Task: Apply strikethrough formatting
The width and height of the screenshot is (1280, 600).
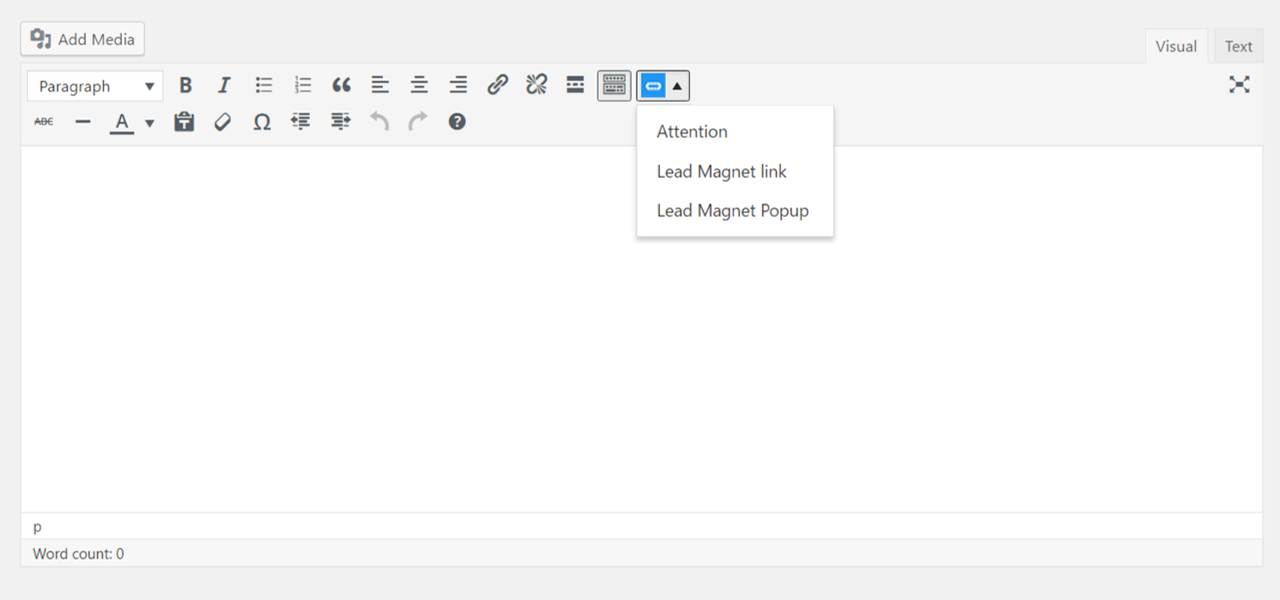Action: 44,122
